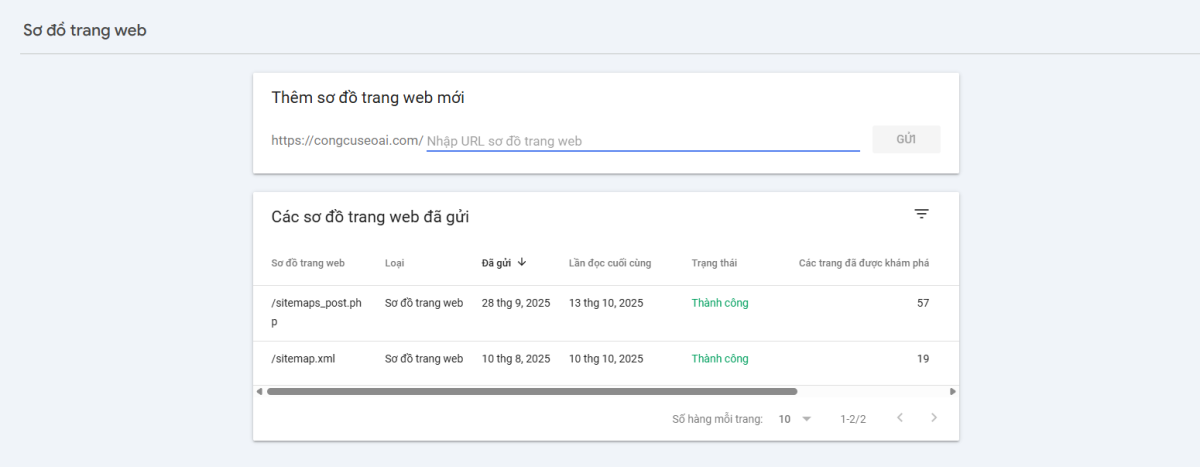This screenshot has height=467, width=1200.
Task: Sort by Sơ đồ trang web column header
Action: tap(308, 263)
